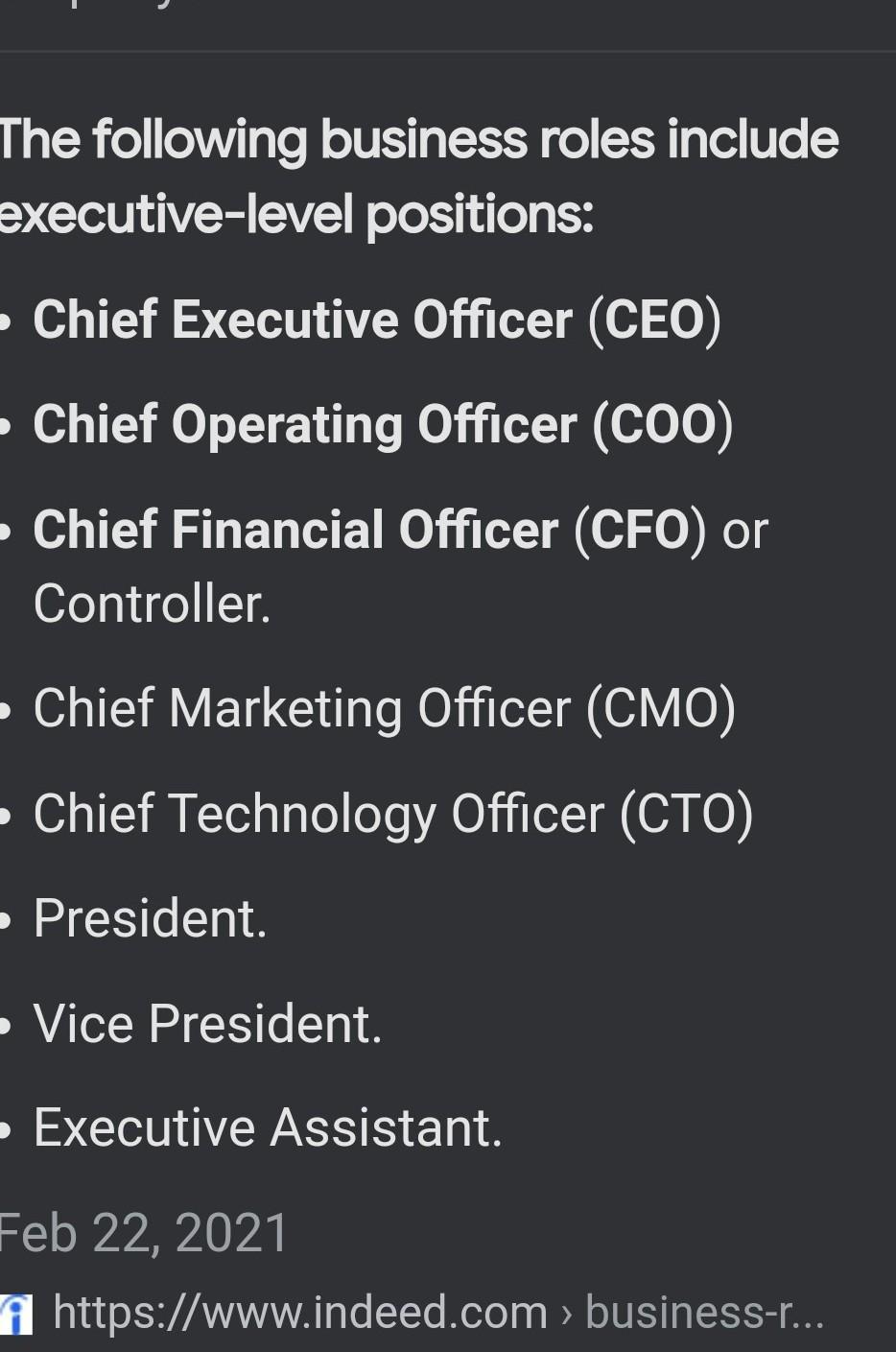The width and height of the screenshot is (896, 1352).
Task: Tap the 'President.' list item
Action: coord(150,918)
